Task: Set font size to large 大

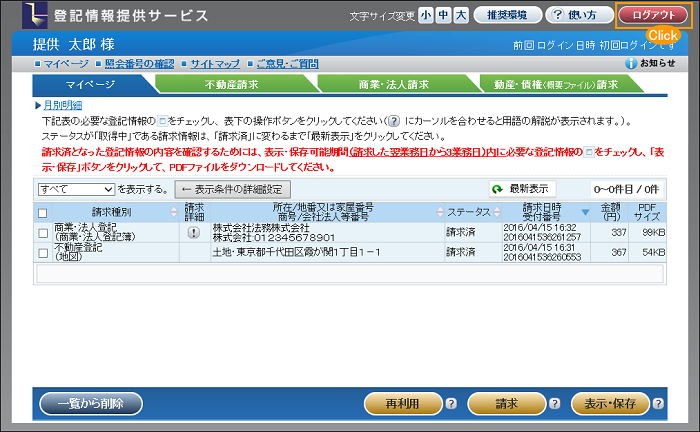Action: [x=461, y=16]
